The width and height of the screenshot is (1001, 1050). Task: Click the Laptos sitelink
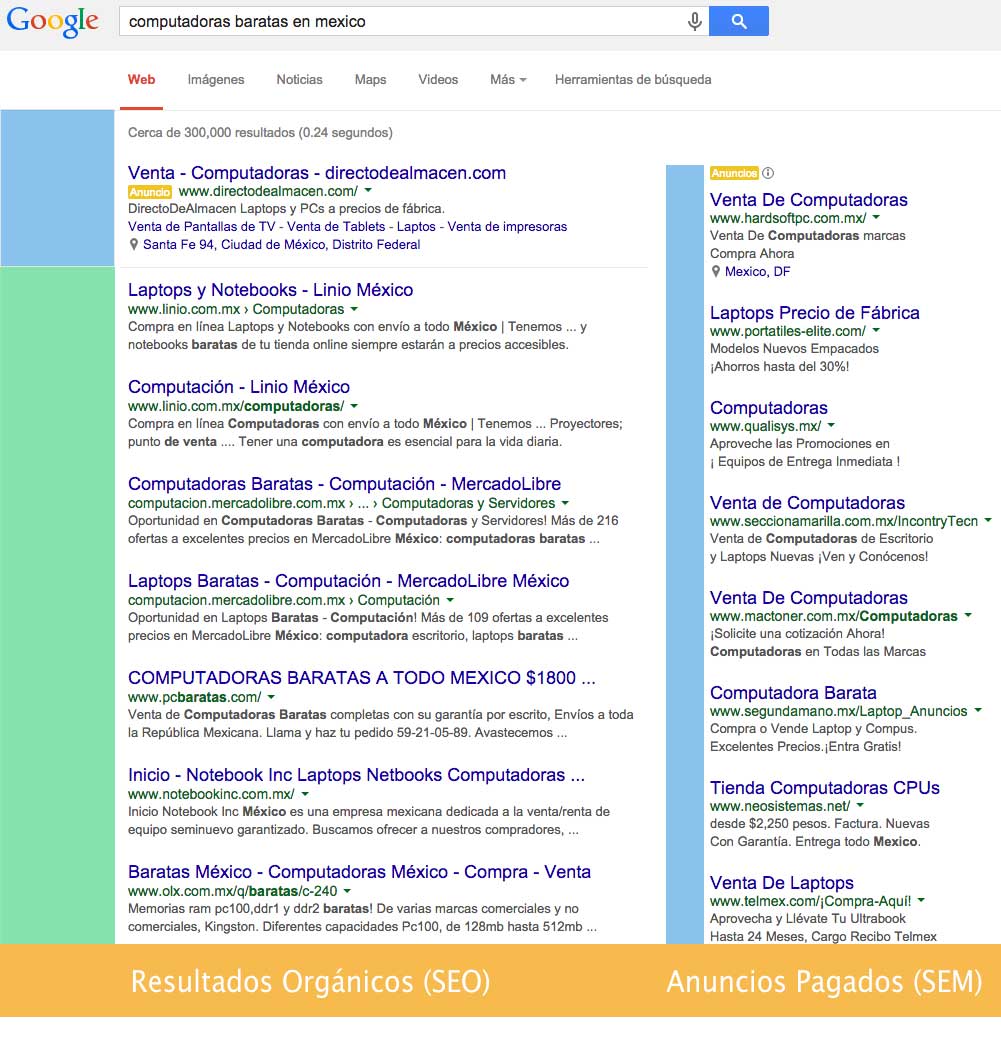(416, 226)
